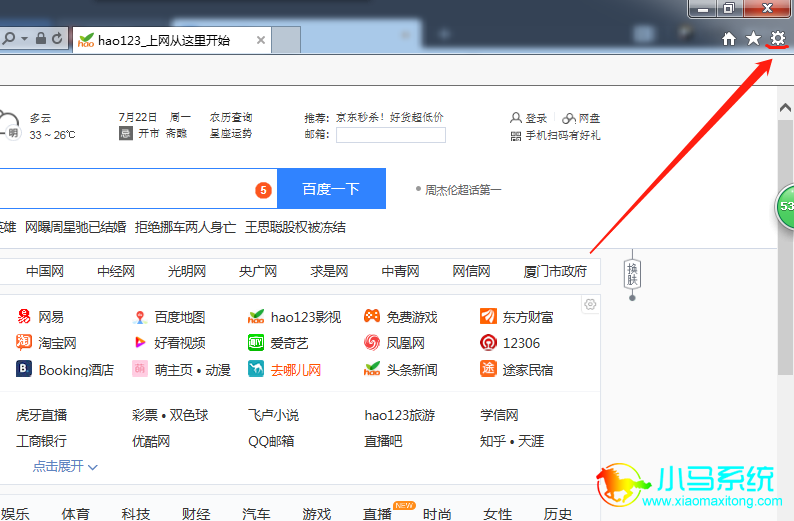The width and height of the screenshot is (794, 521).
Task: Click the 12306 railway icon
Action: pos(488,343)
